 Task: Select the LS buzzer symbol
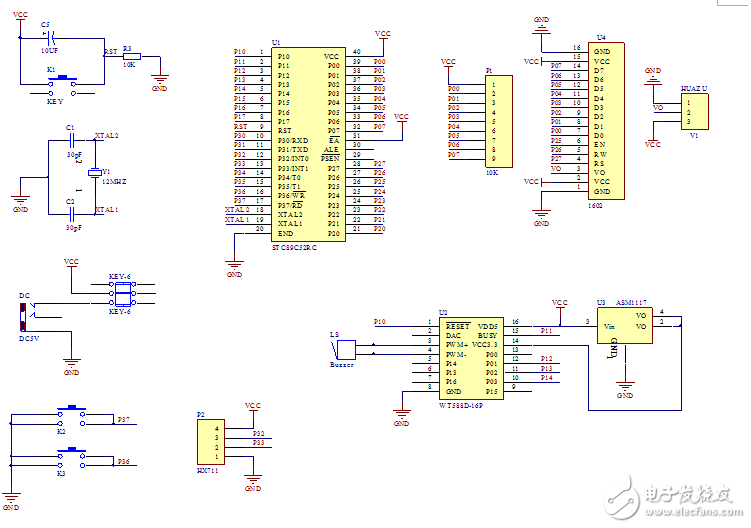click(x=344, y=349)
